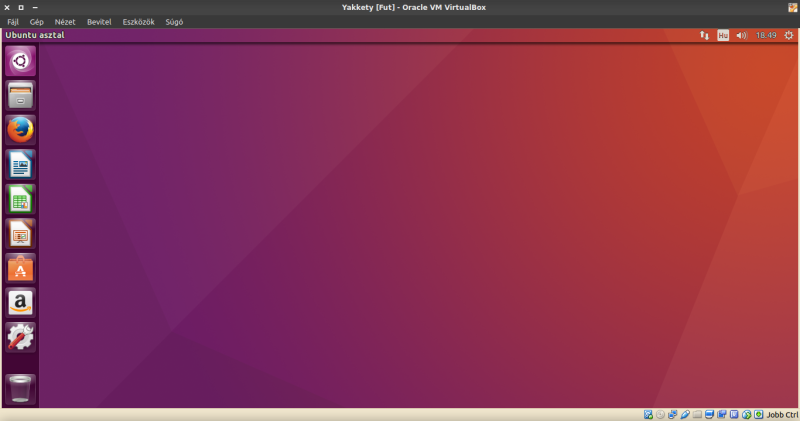
Task: Open Ubuntu Software store
Action: pos(21,268)
